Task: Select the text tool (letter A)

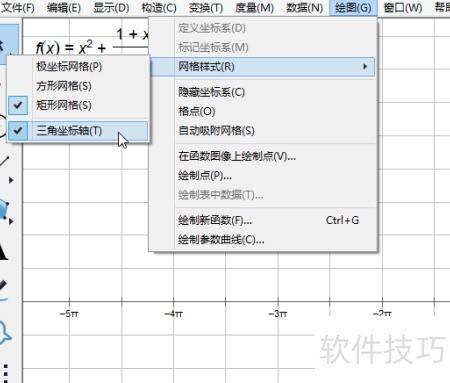Action: [x=3, y=251]
